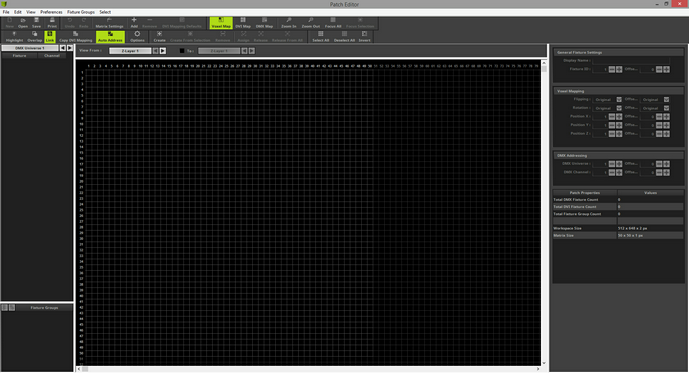
Task: Click the black color swatch next to To
Action: 182,51
